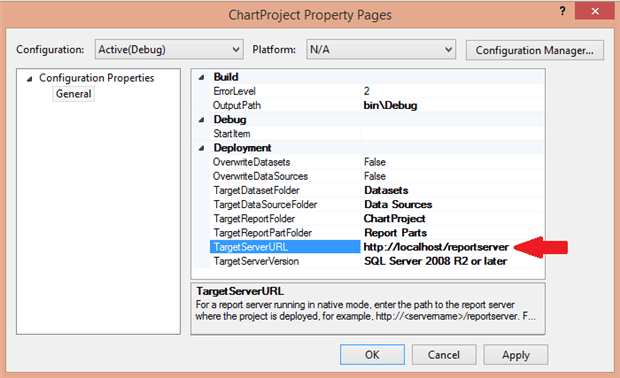Select the General tree item
Image resolution: width=620 pixels, height=378 pixels.
74,94
